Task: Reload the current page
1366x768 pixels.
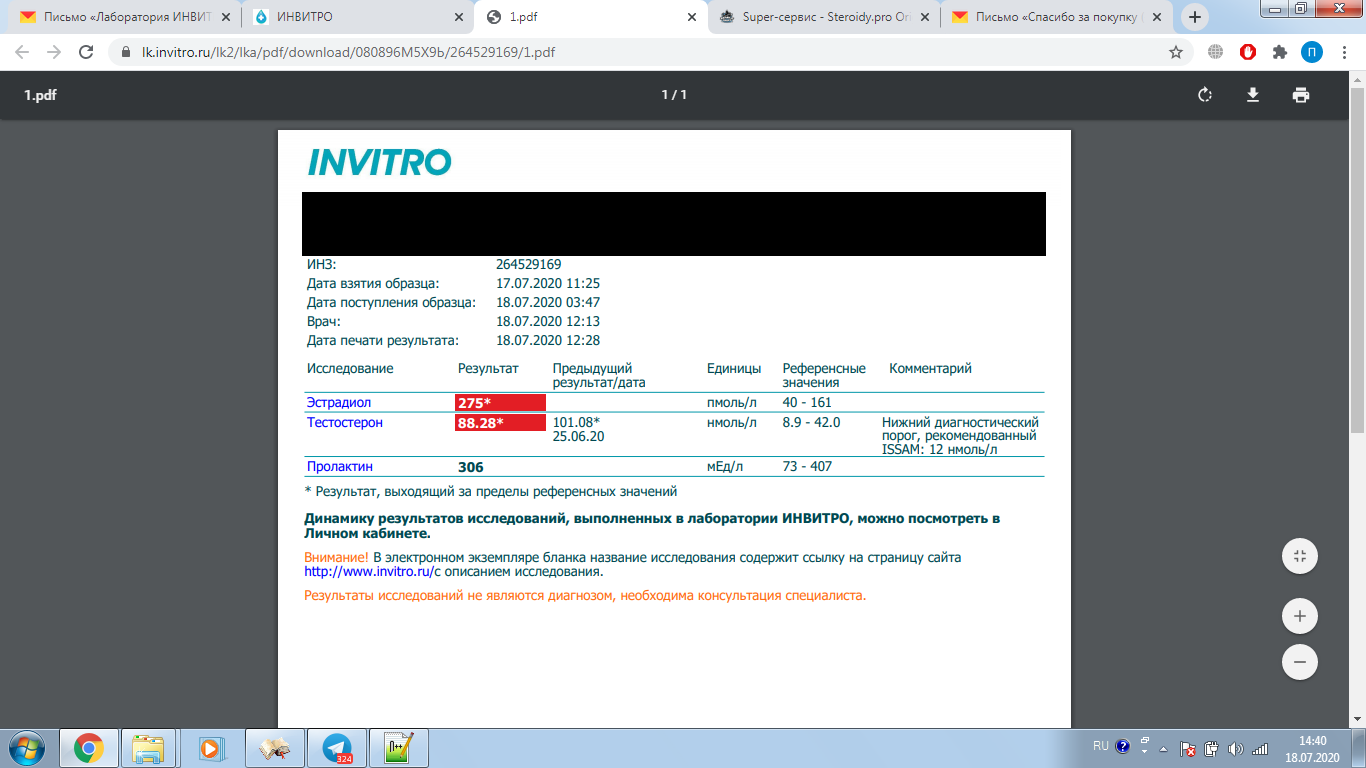Action: [86, 52]
